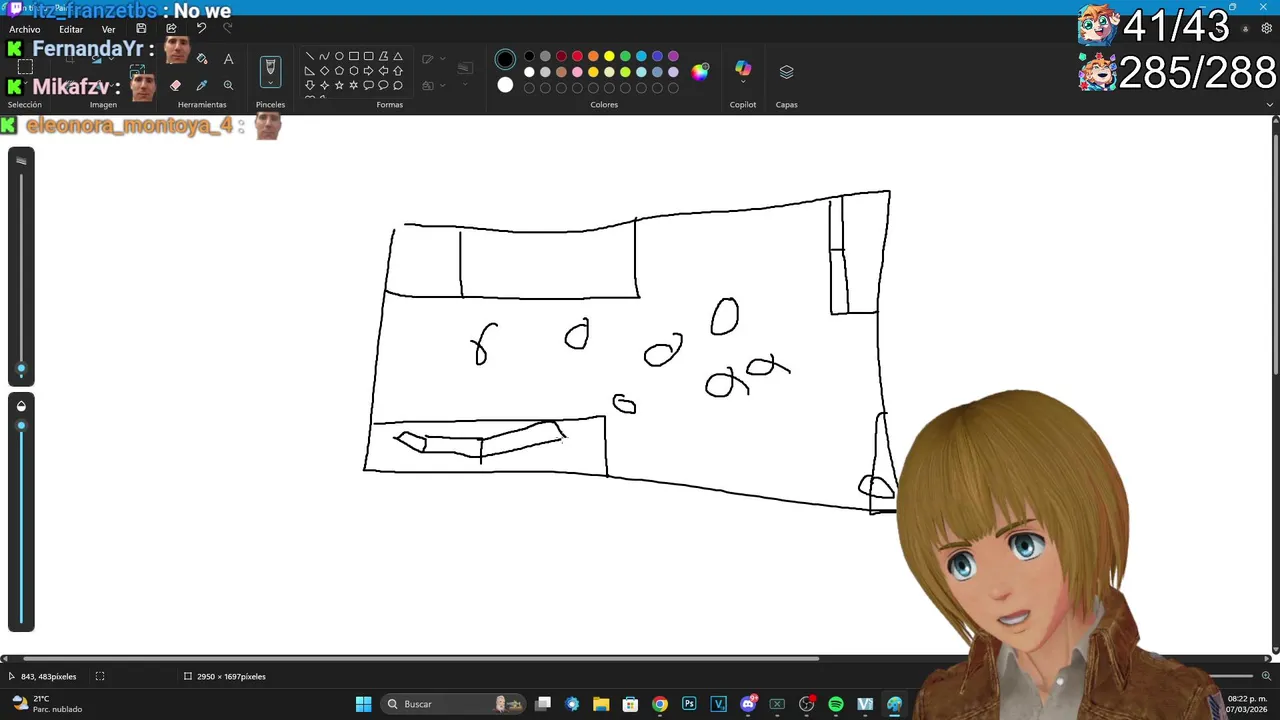Select the Curve shape
Image resolution: width=1280 pixels, height=720 pixels.
(x=324, y=56)
